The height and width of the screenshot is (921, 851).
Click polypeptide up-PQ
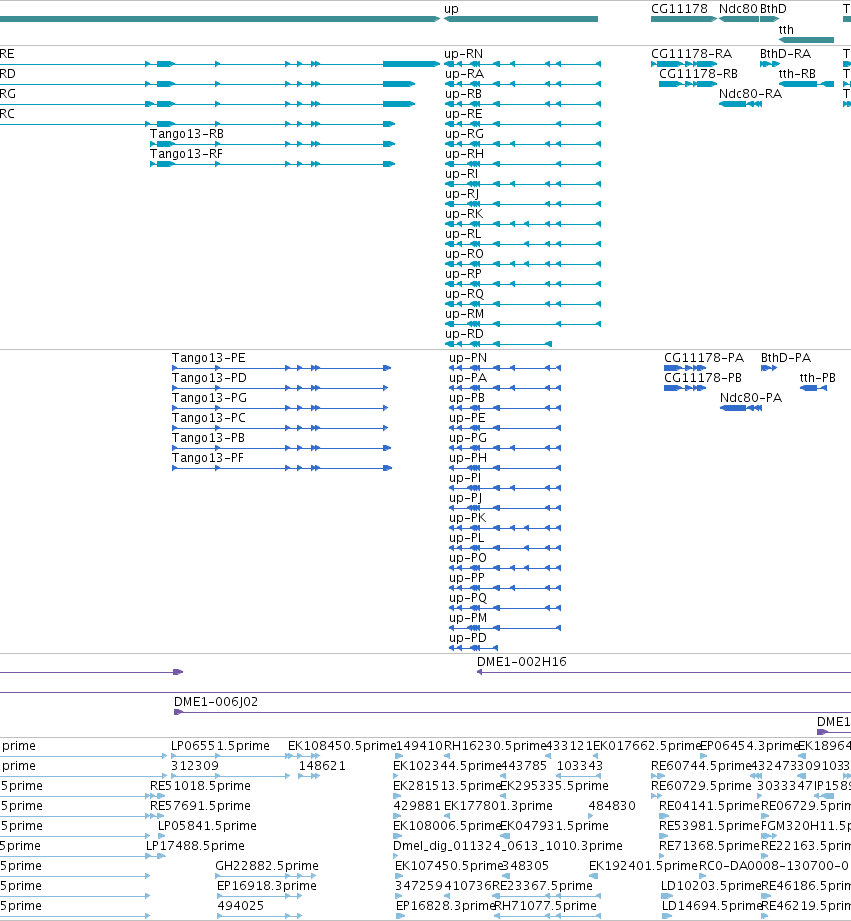pos(468,598)
